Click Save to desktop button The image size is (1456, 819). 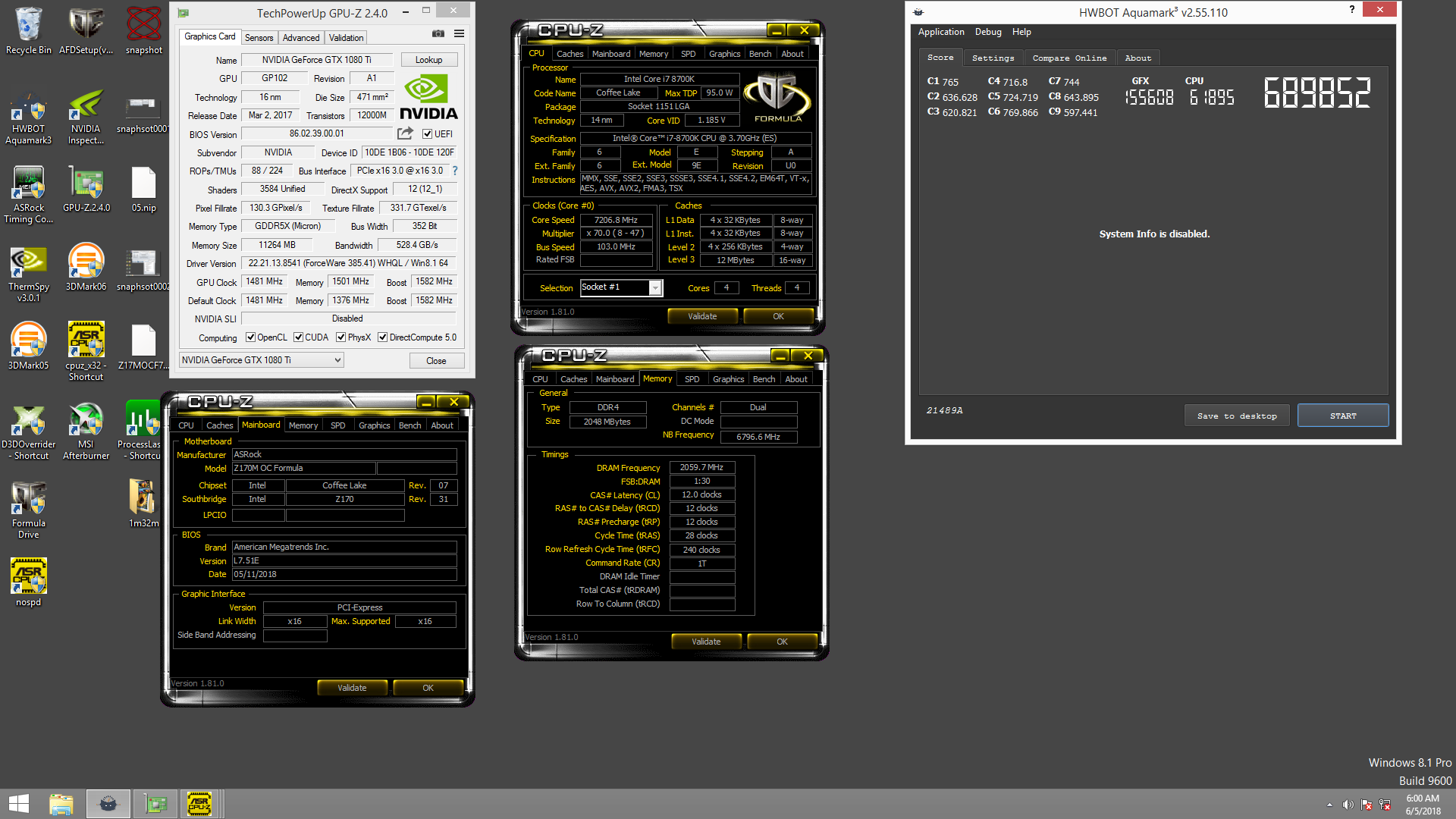pos(1237,416)
